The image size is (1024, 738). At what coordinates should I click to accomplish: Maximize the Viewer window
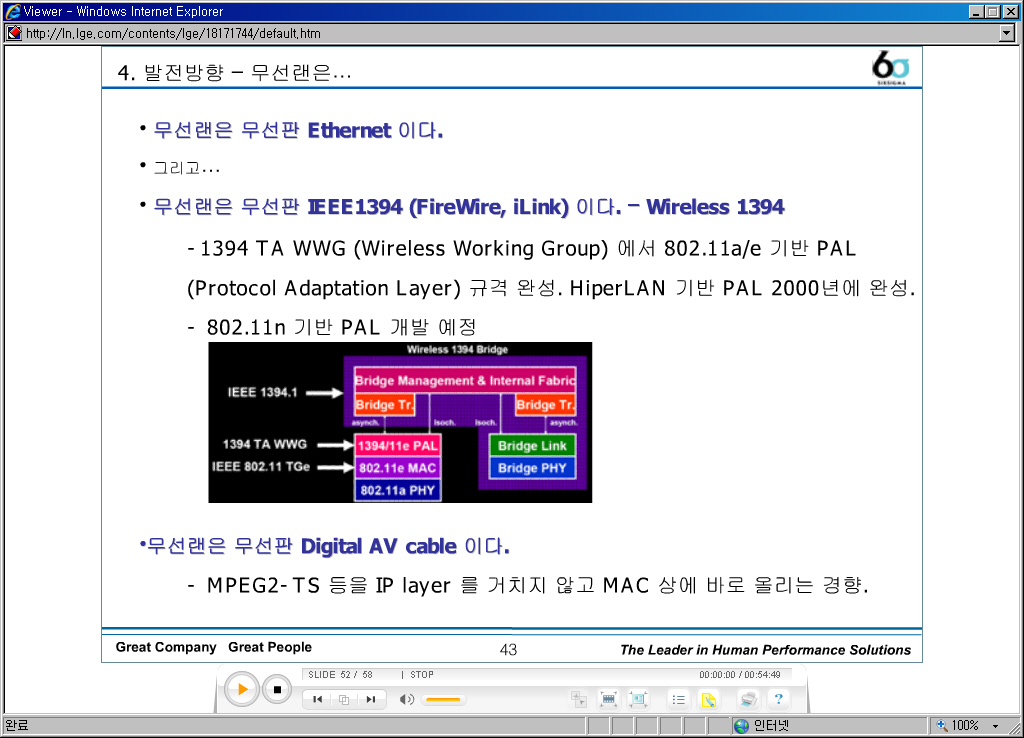coord(992,12)
